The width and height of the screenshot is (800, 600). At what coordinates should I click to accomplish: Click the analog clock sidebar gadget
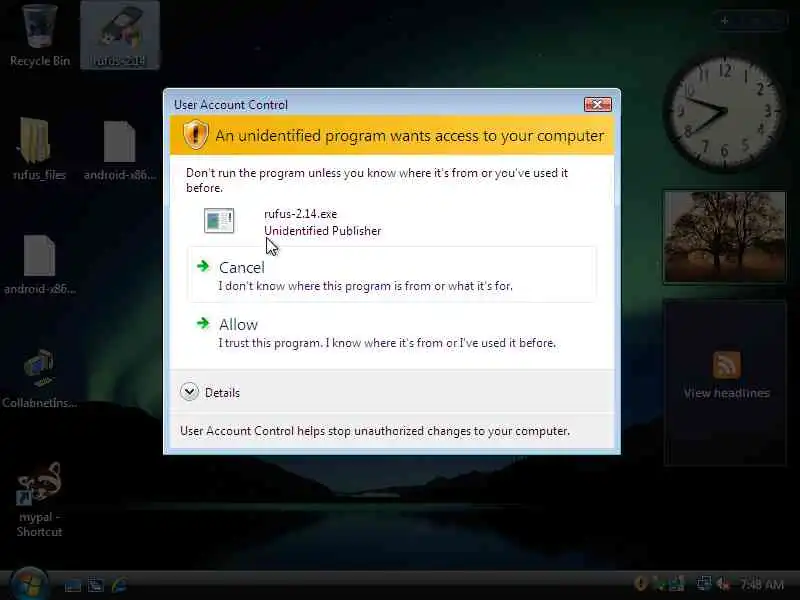point(724,113)
